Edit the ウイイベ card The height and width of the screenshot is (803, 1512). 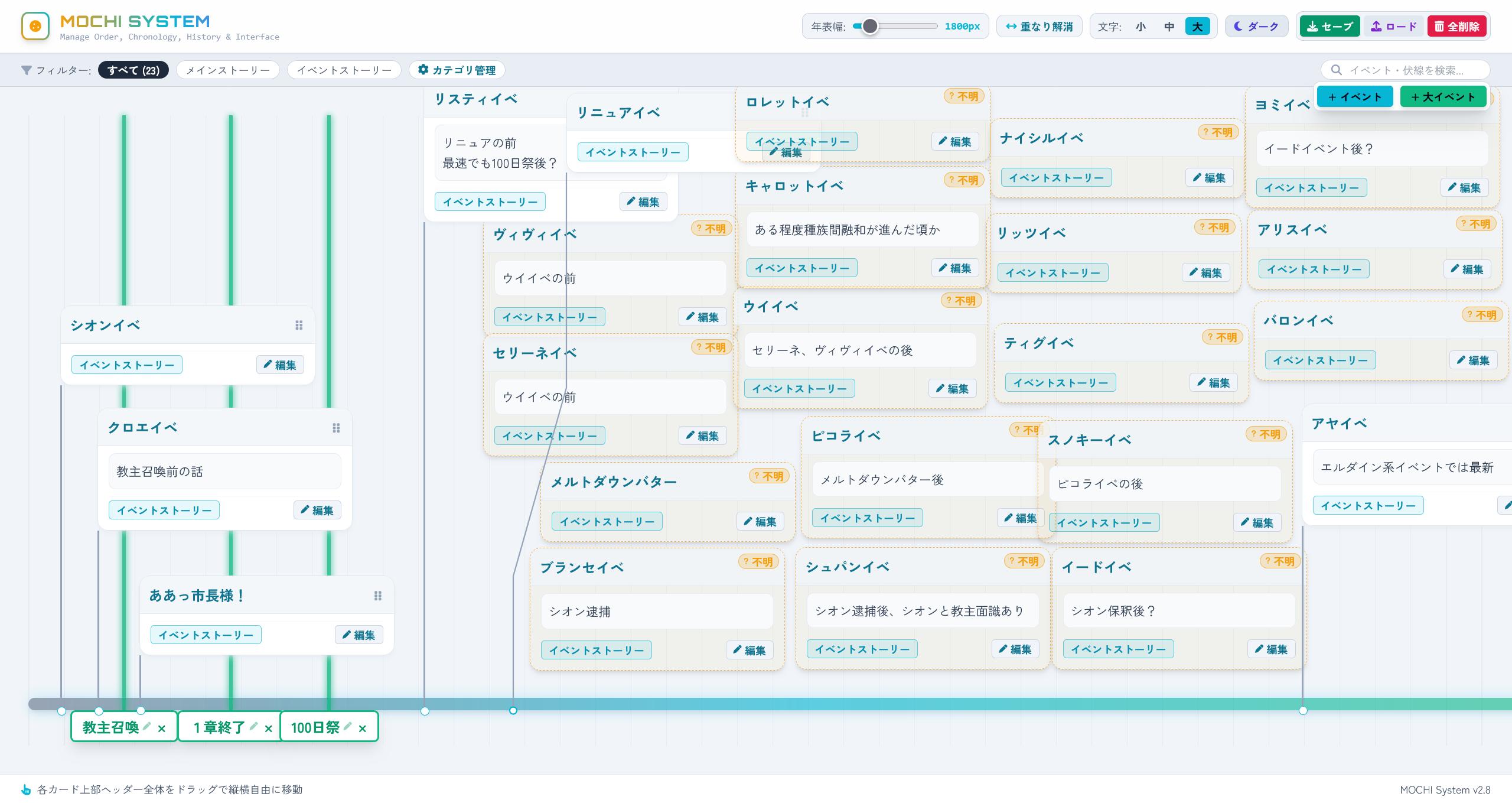(953, 388)
